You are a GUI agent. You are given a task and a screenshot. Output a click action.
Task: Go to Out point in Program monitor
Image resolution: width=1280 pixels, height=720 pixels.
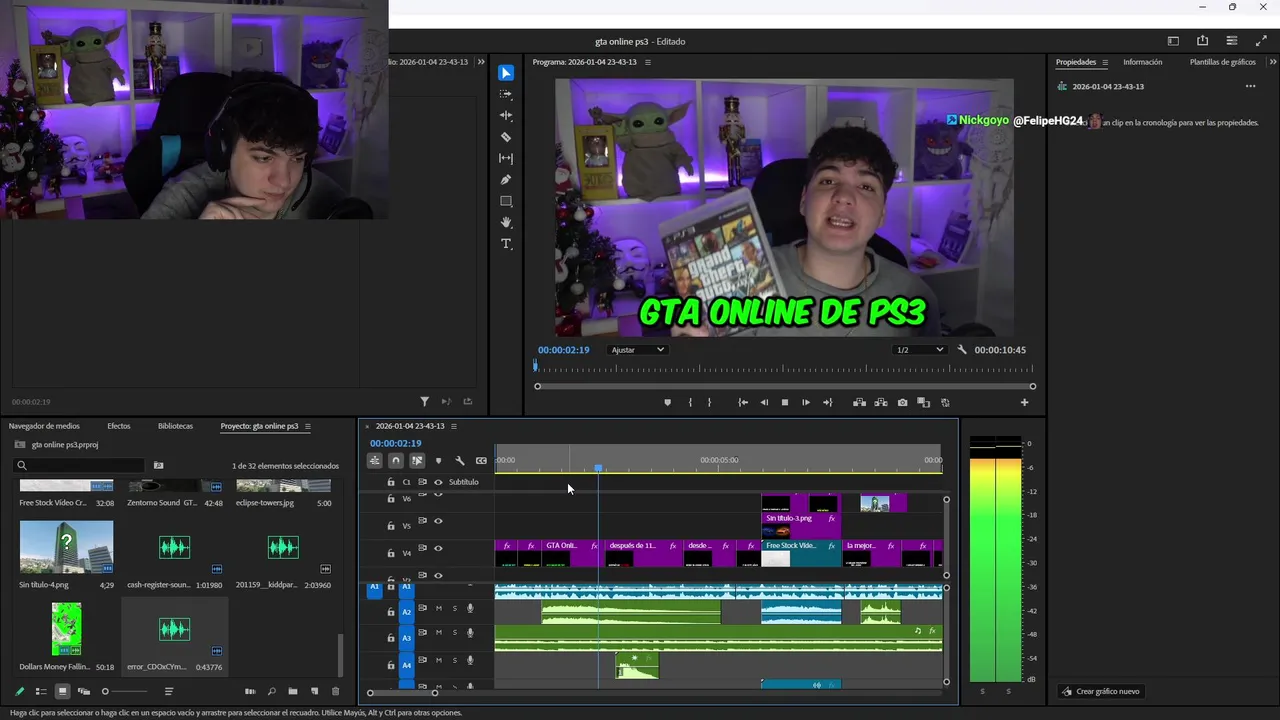[827, 402]
